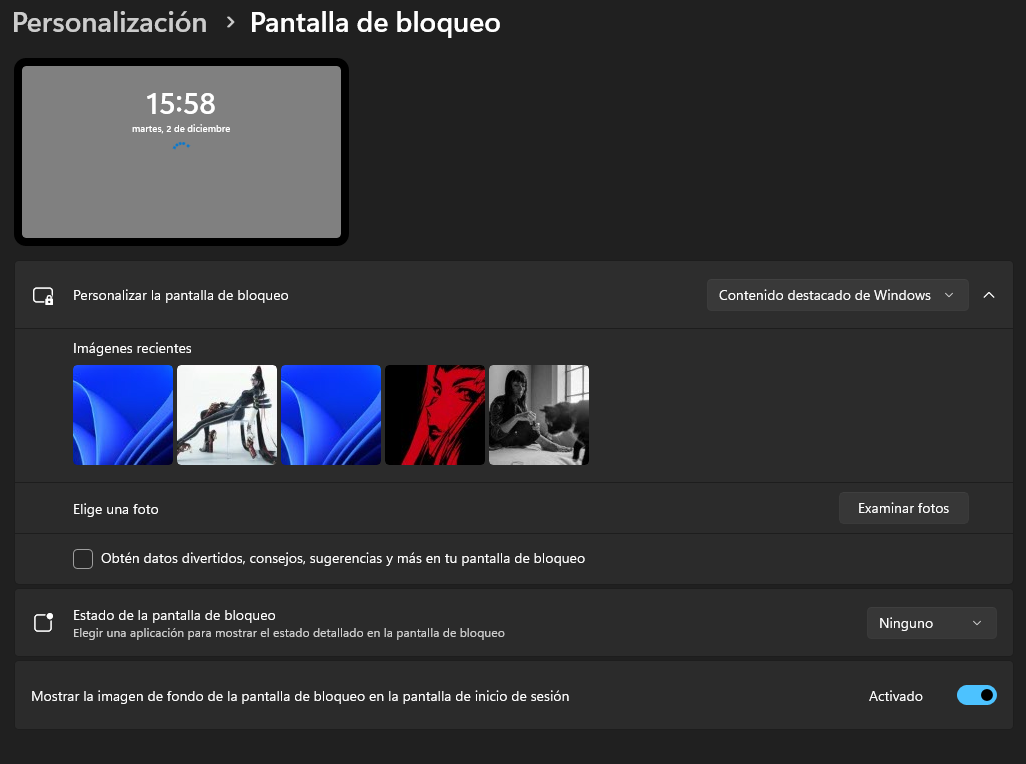Click the Personalizar la pantalla de bloqueo label
Image resolution: width=1026 pixels, height=764 pixels.
(x=181, y=296)
